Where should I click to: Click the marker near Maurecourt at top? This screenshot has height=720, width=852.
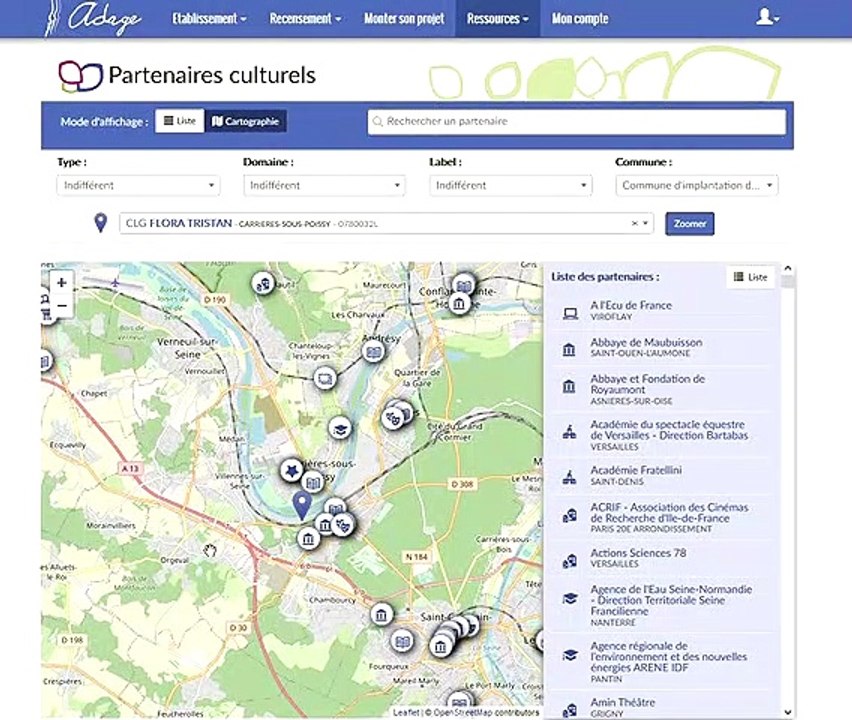click(x=264, y=283)
